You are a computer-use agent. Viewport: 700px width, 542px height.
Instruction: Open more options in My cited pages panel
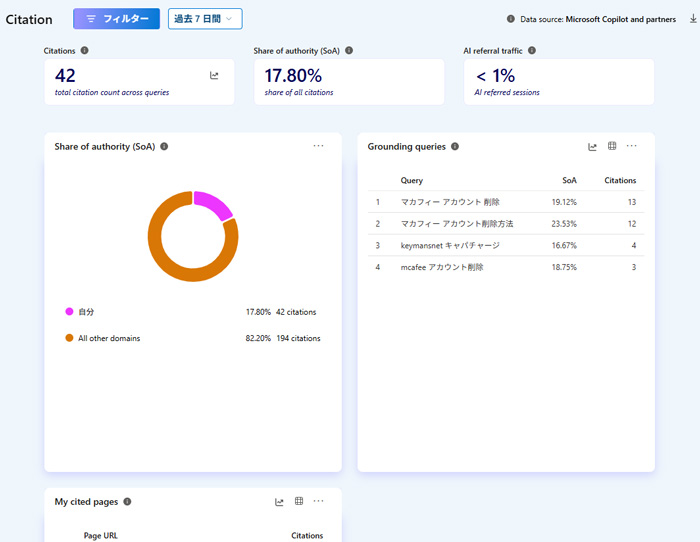point(318,501)
